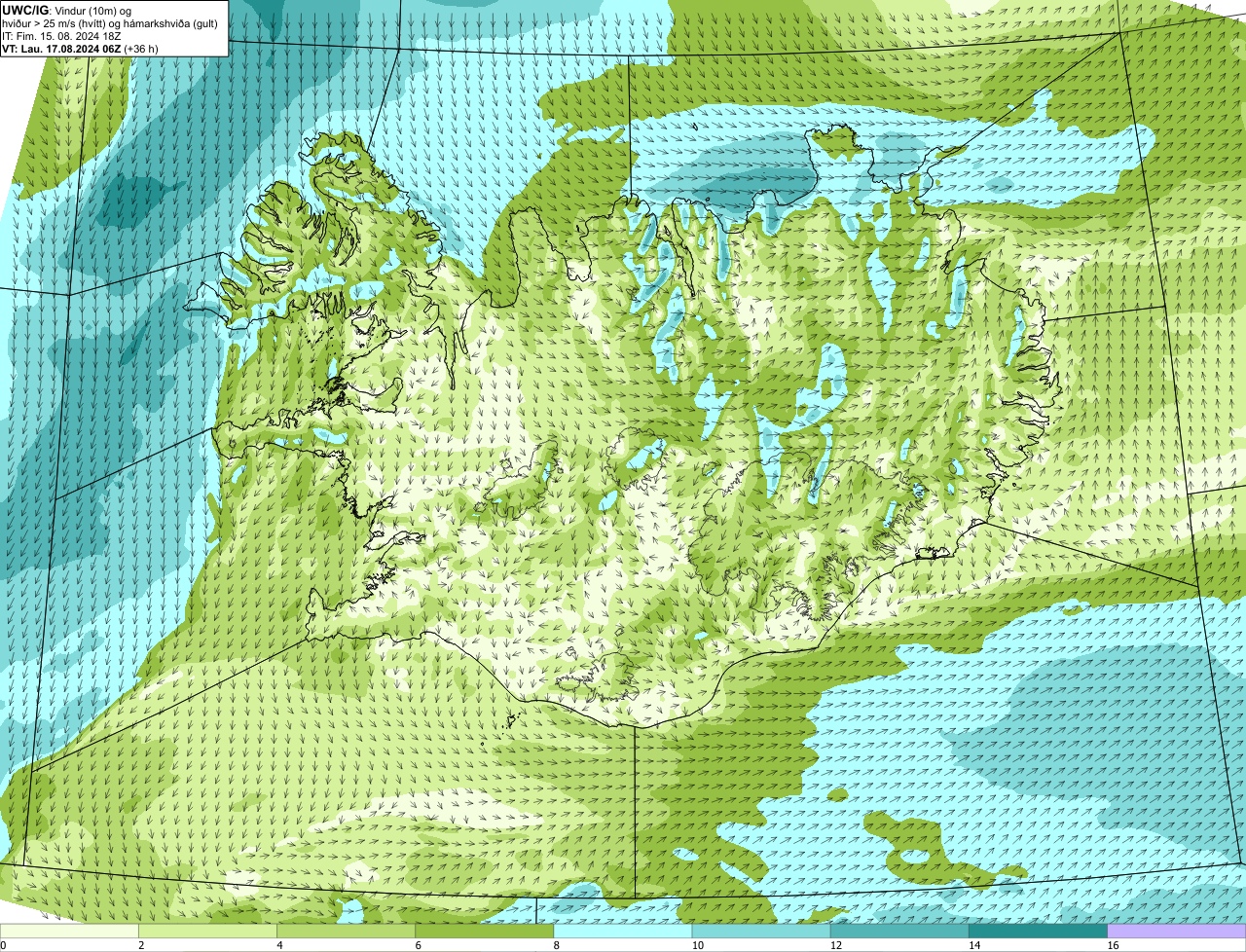Click the legend scale label '4'
This screenshot has height=952, width=1246.
click(279, 945)
